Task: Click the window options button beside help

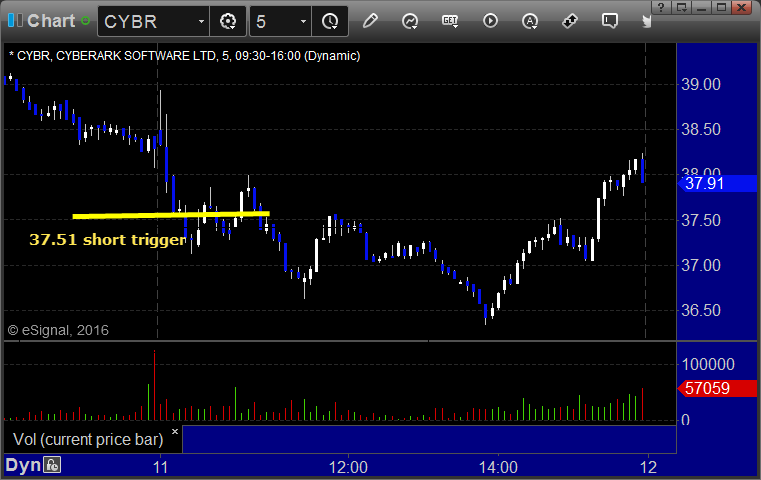Action: [681, 7]
